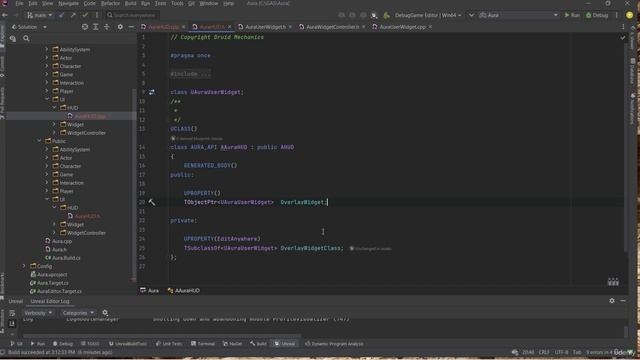This screenshot has height=360, width=640.
Task: Click the magnifier search icon in Solution panel
Action: [x=26, y=38]
